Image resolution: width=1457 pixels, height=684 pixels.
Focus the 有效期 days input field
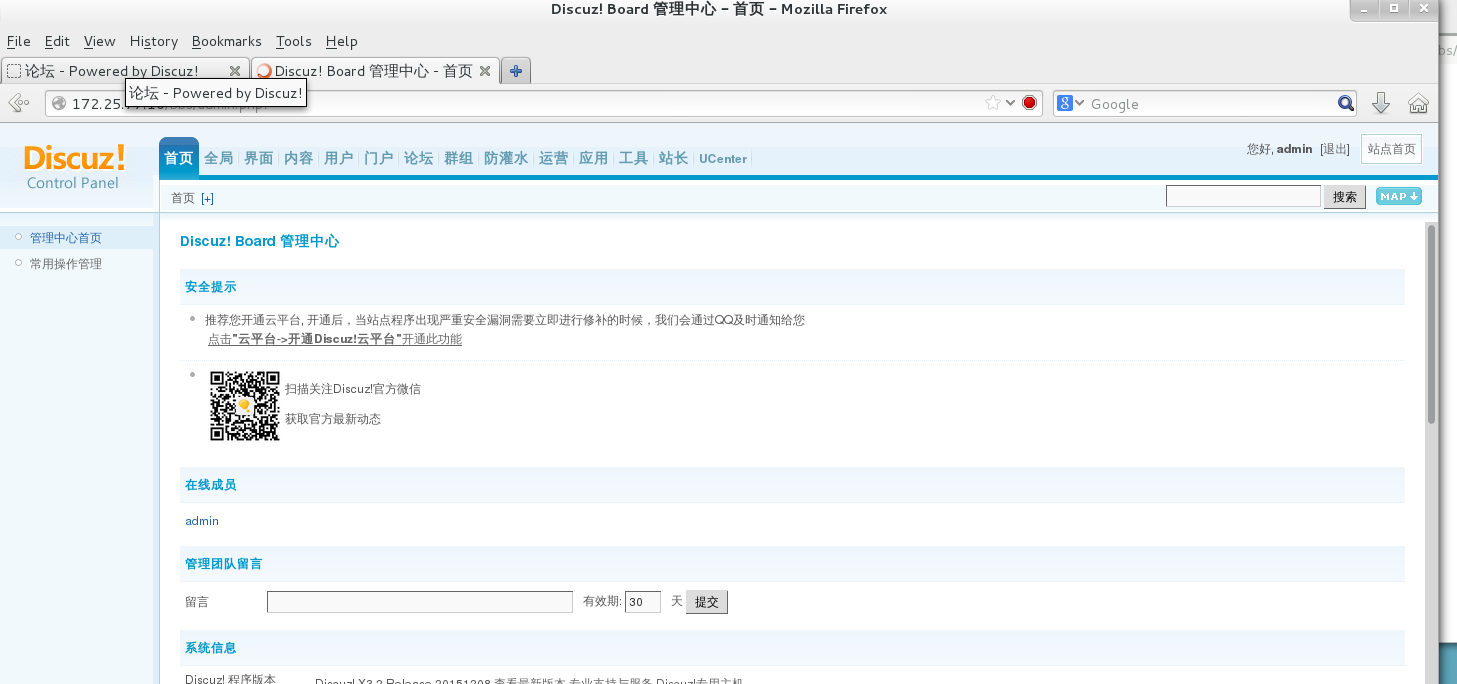[642, 602]
